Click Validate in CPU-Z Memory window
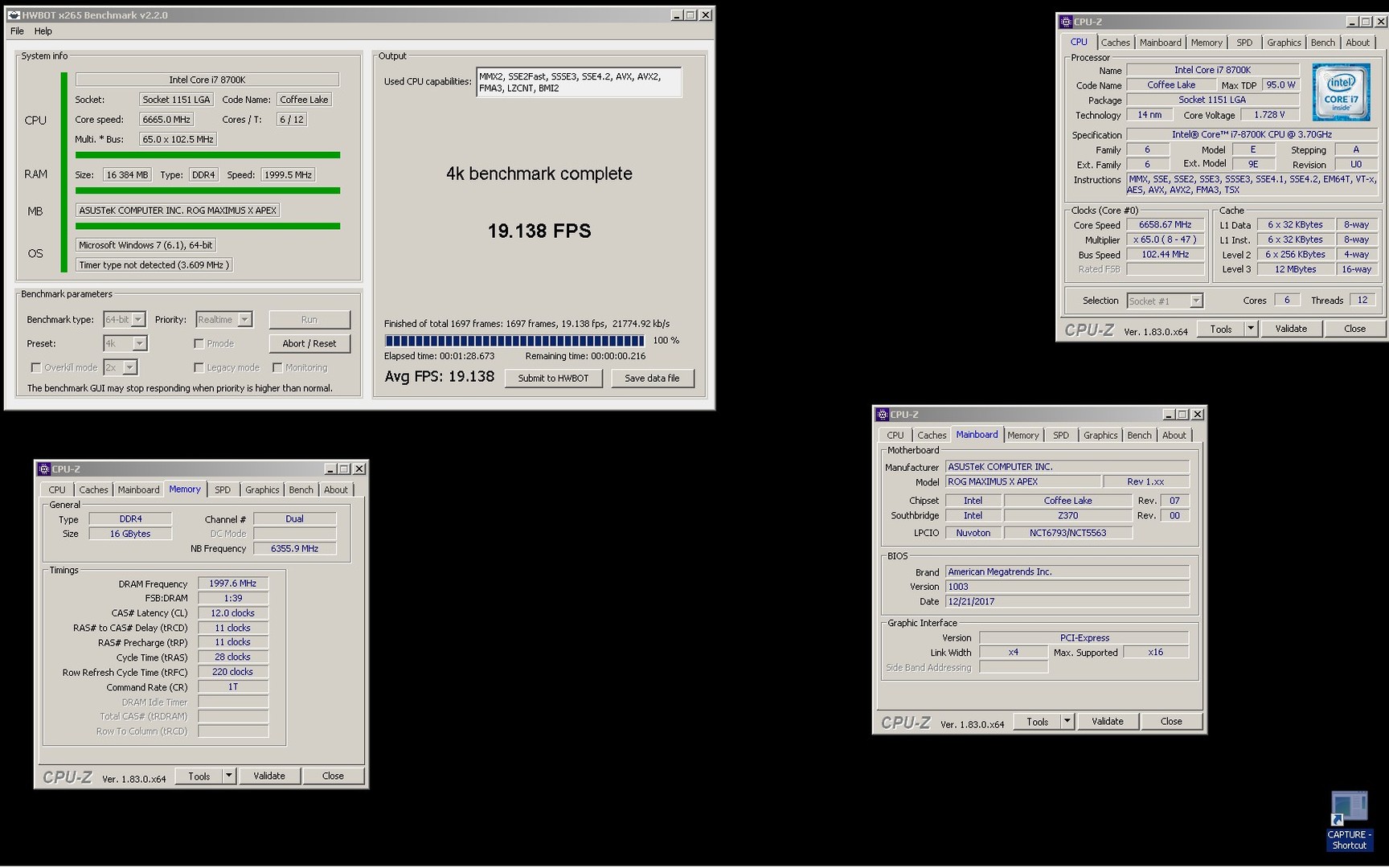 [x=269, y=776]
